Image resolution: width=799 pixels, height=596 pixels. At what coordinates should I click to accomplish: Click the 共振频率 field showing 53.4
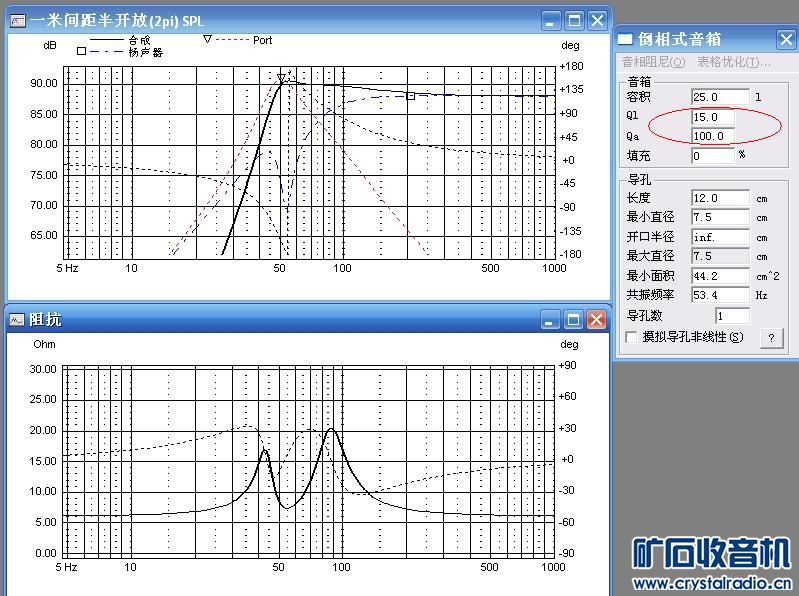pos(720,295)
